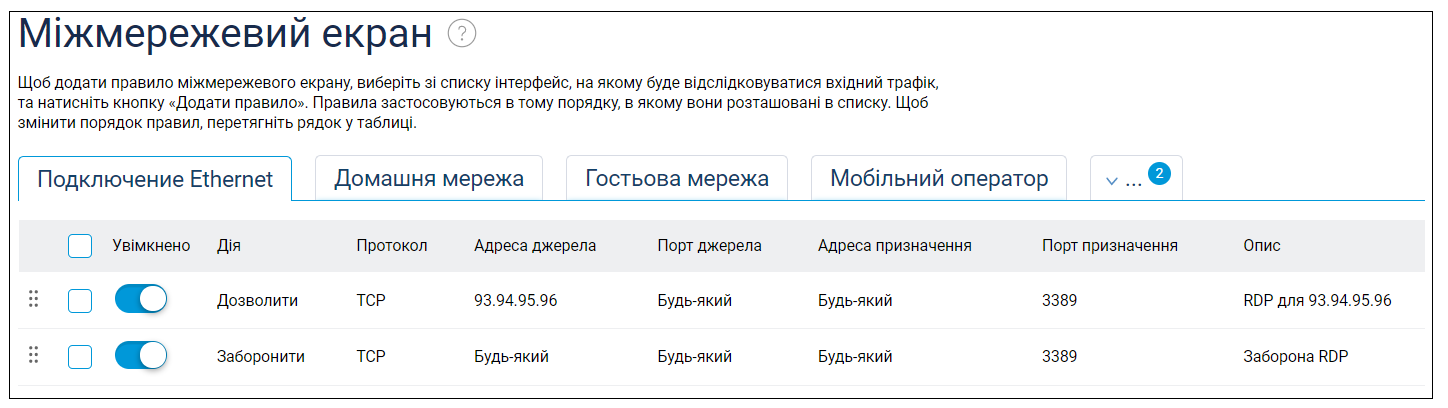Switch to the Гостьова мережа tab
1448x408 pixels.
point(677,178)
